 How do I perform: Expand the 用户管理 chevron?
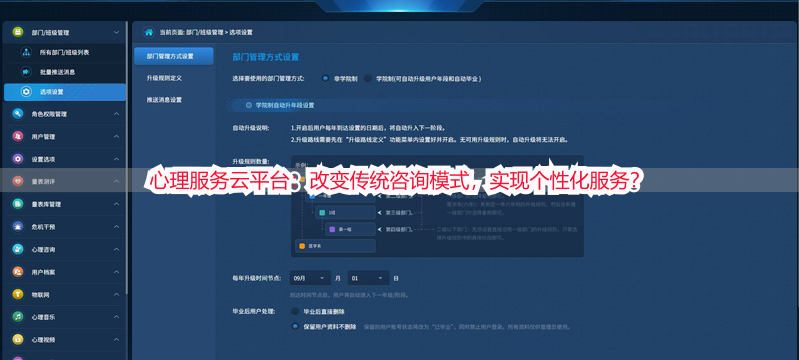coord(116,137)
